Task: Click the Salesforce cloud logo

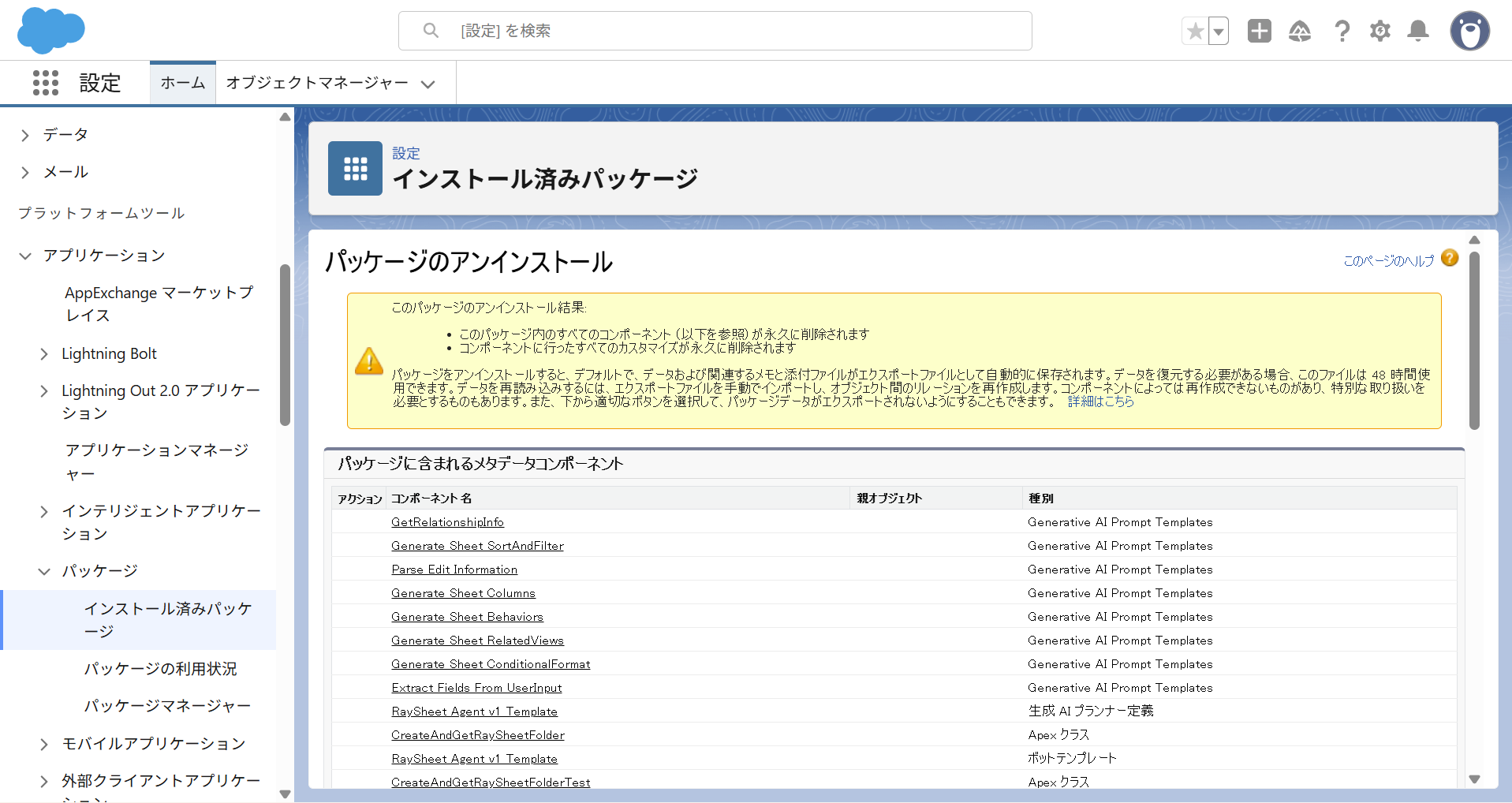Action: coord(50,31)
